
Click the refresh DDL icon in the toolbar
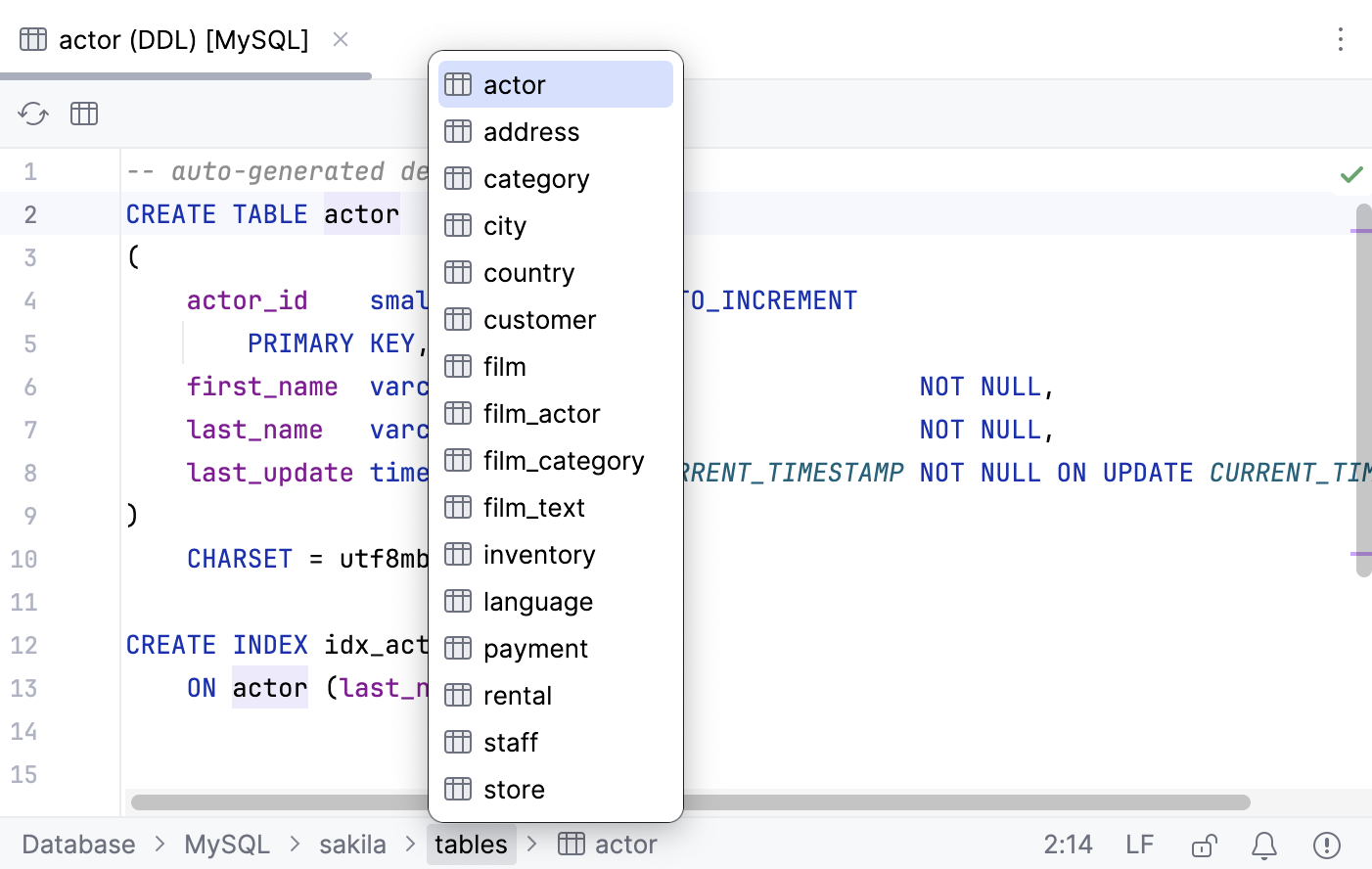32,114
